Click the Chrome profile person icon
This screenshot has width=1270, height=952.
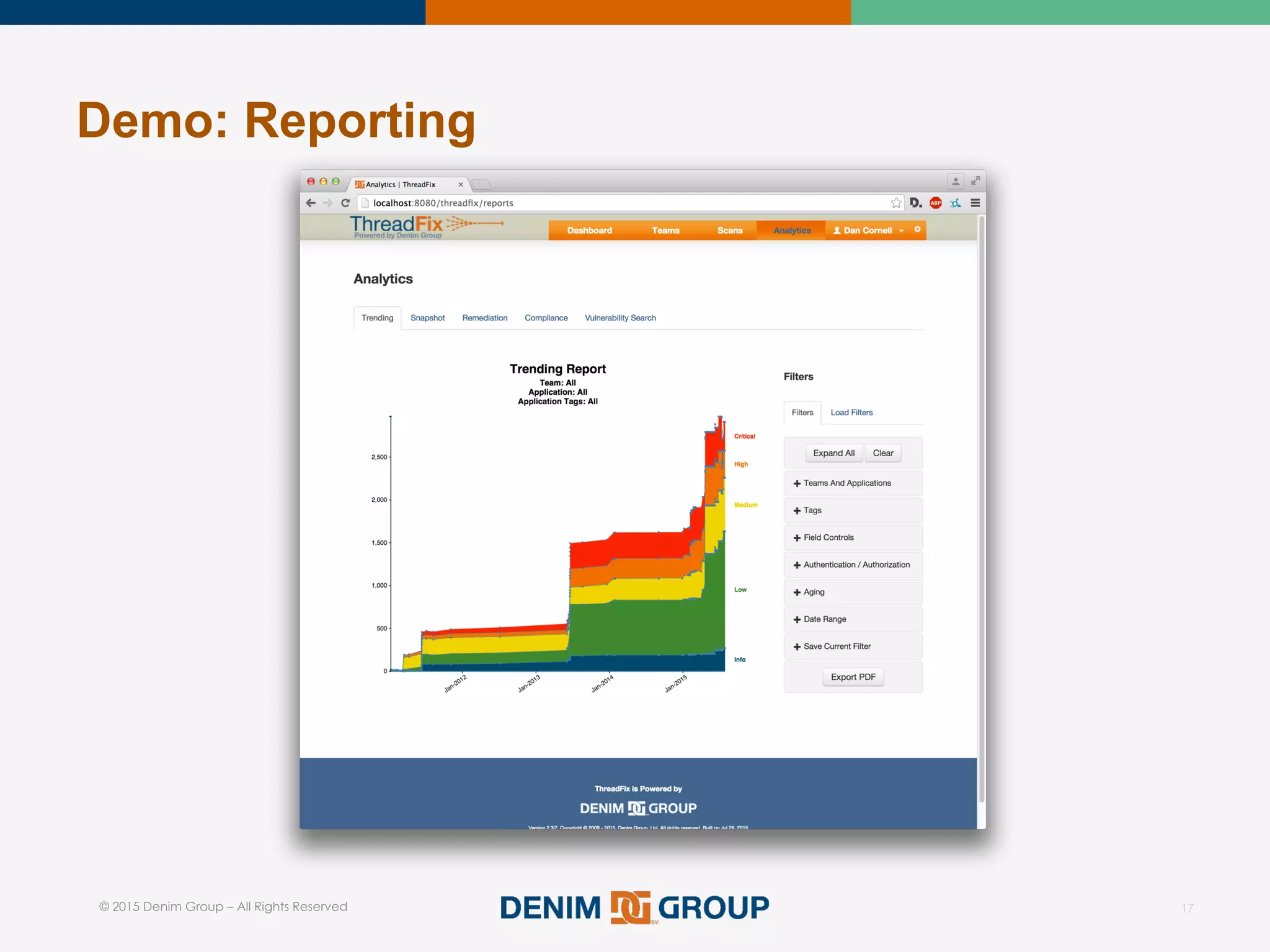(956, 181)
